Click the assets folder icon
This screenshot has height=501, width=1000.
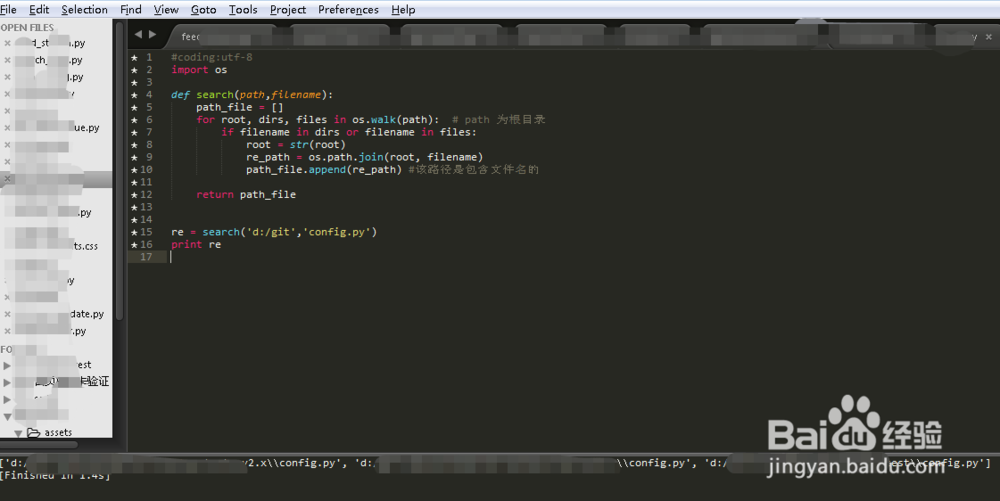pos(34,433)
